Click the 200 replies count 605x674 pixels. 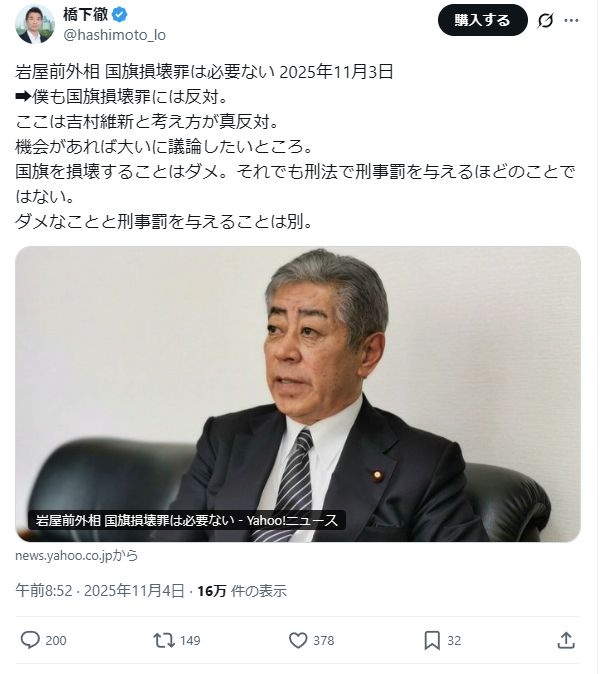(x=56, y=640)
